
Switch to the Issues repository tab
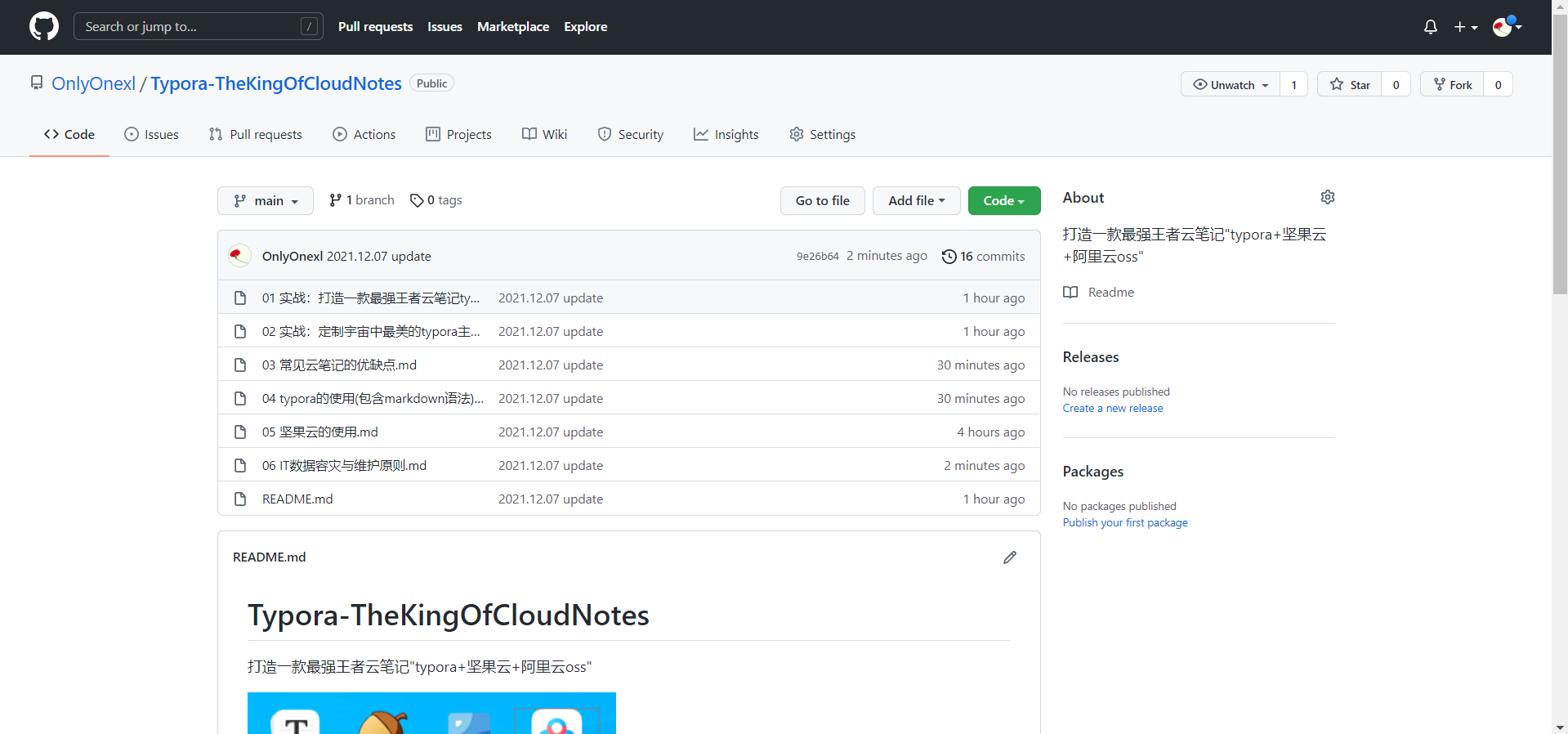[151, 134]
